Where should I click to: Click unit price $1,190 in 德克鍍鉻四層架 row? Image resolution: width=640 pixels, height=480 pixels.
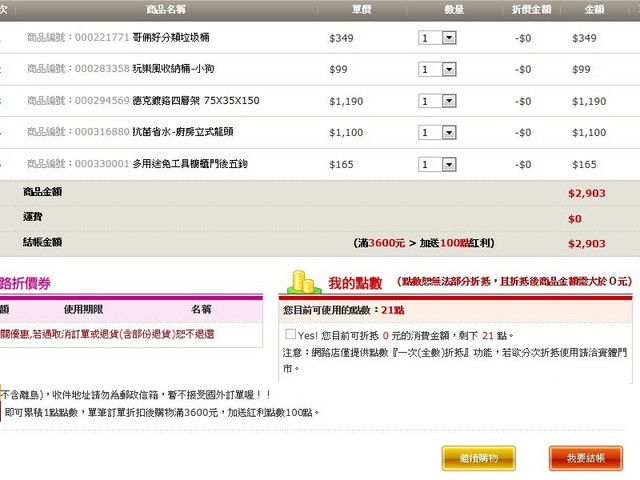coord(346,101)
